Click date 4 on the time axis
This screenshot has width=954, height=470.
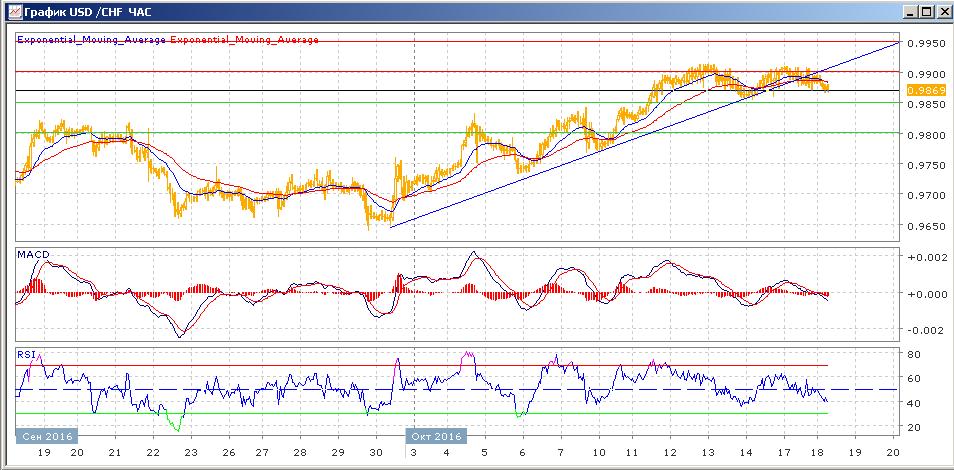[x=447, y=453]
